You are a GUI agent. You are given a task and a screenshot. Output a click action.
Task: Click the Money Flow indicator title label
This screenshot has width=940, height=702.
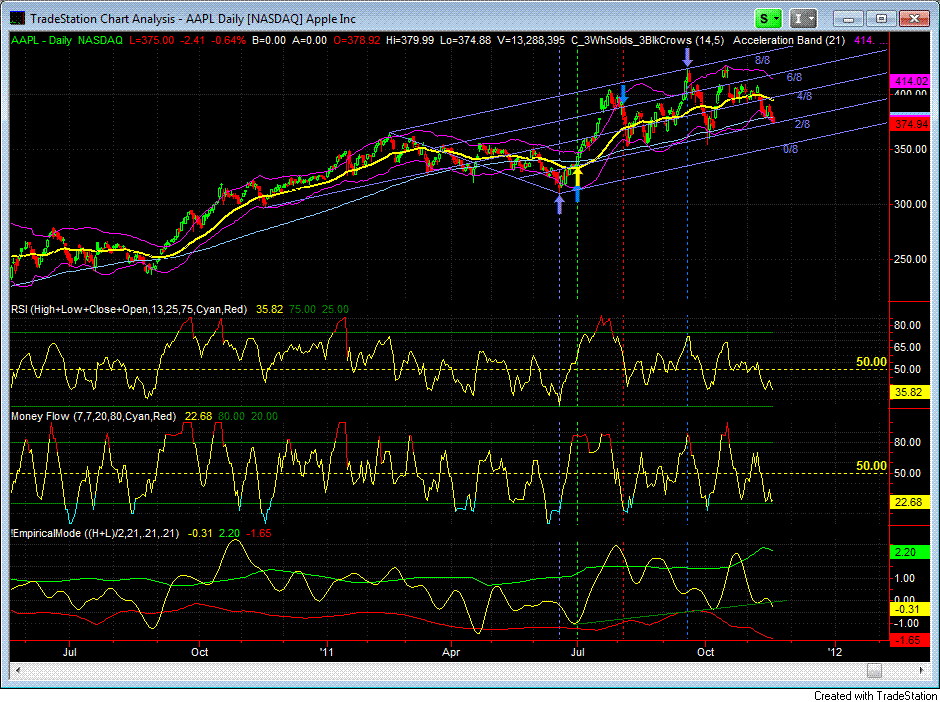[x=94, y=416]
